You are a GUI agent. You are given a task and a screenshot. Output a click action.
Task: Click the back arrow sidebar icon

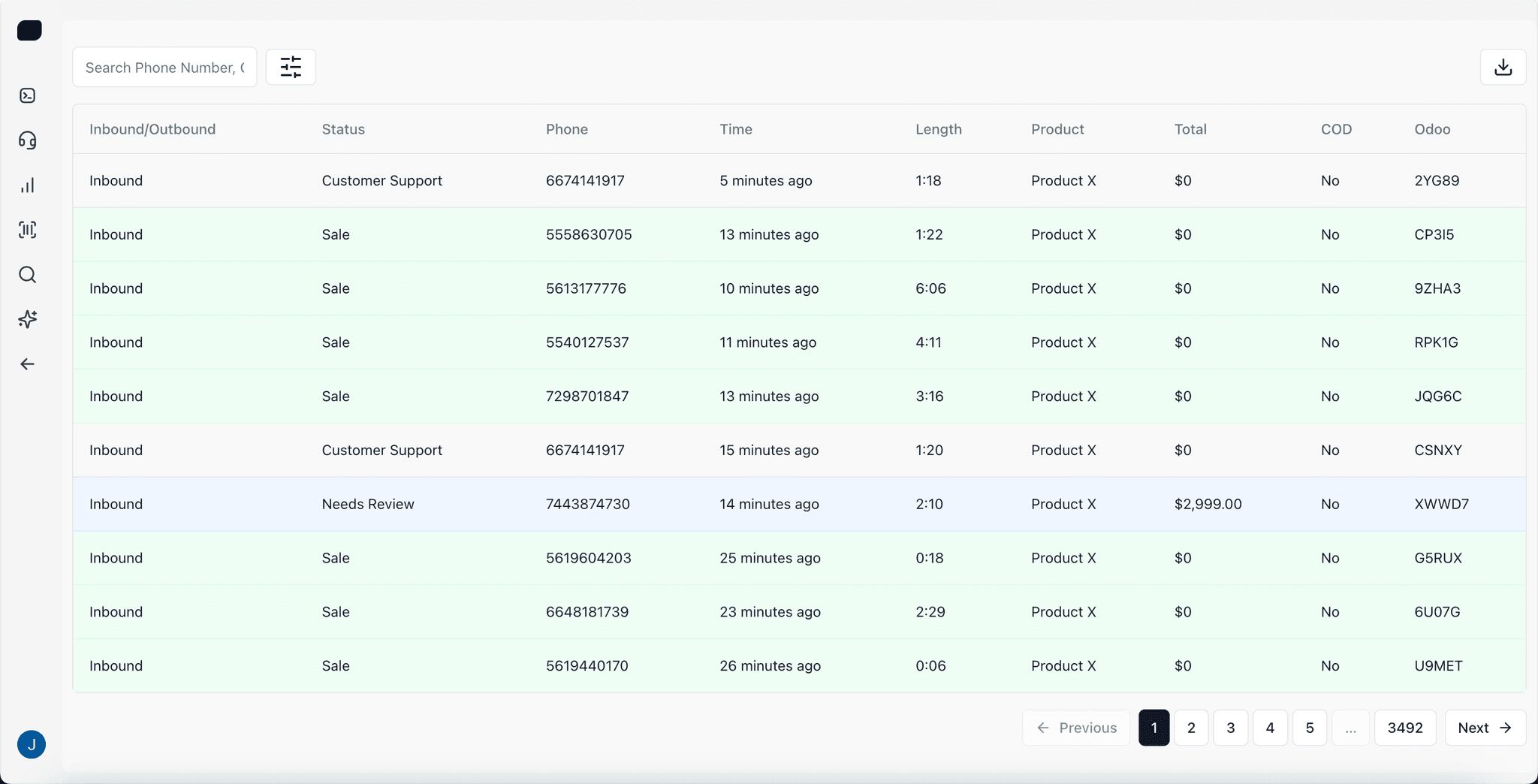point(28,364)
